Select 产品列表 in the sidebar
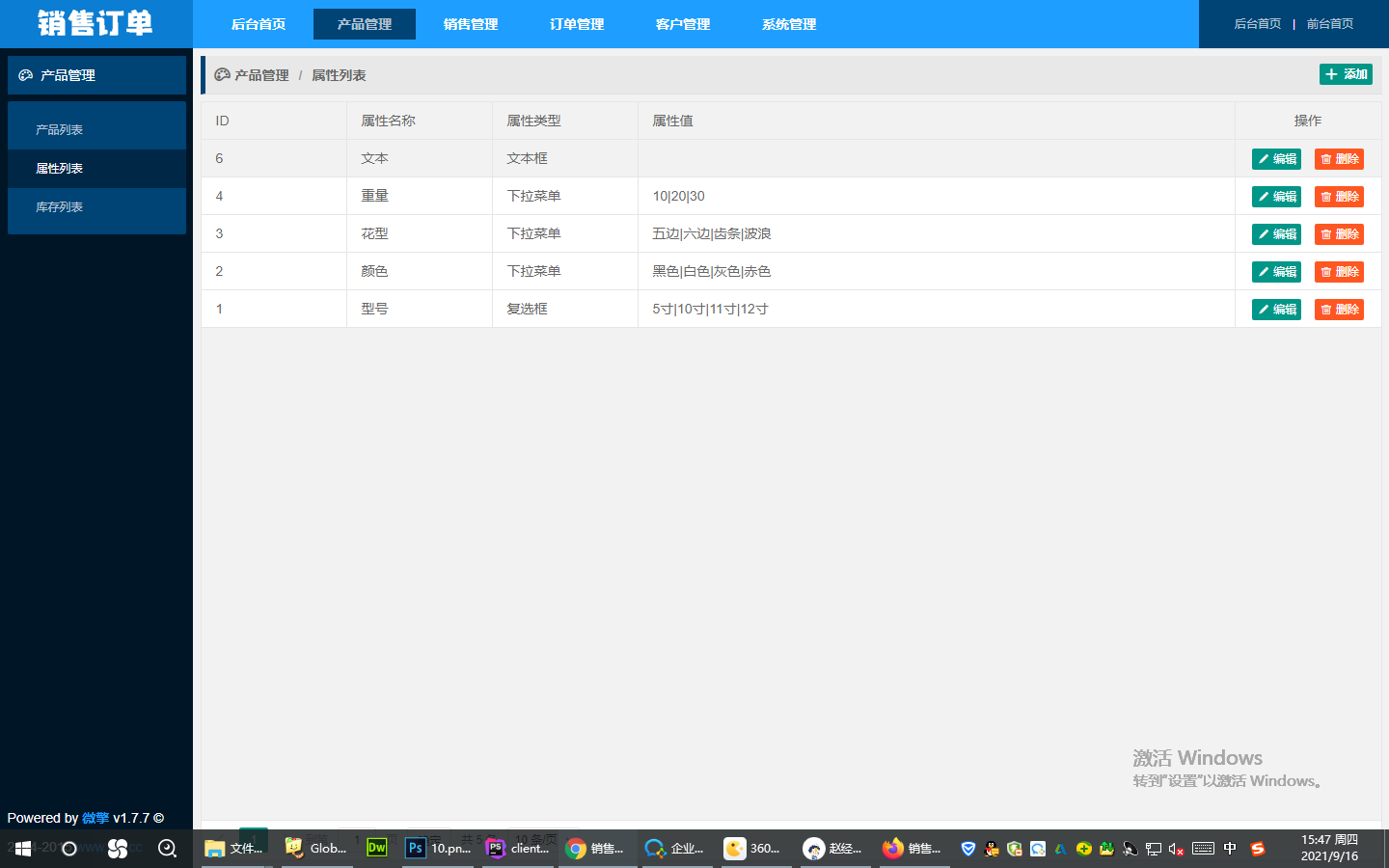This screenshot has width=1389, height=868. point(60,130)
